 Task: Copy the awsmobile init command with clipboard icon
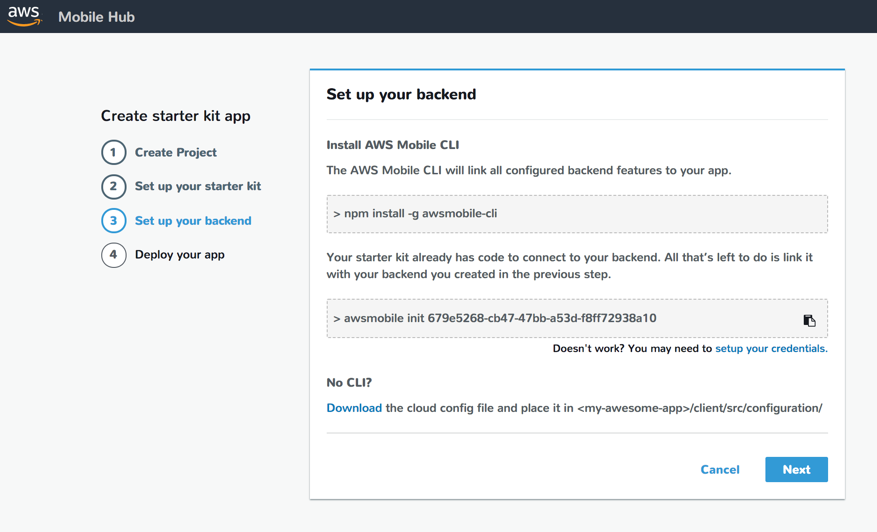tap(809, 320)
